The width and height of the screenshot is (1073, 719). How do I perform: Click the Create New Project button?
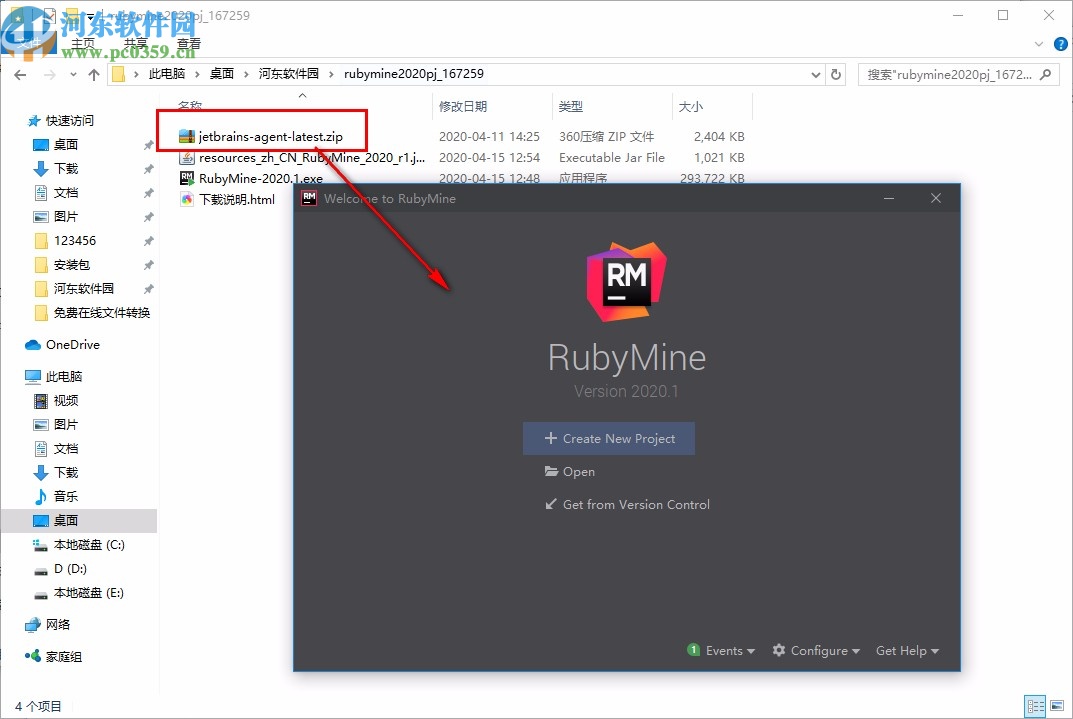point(608,438)
